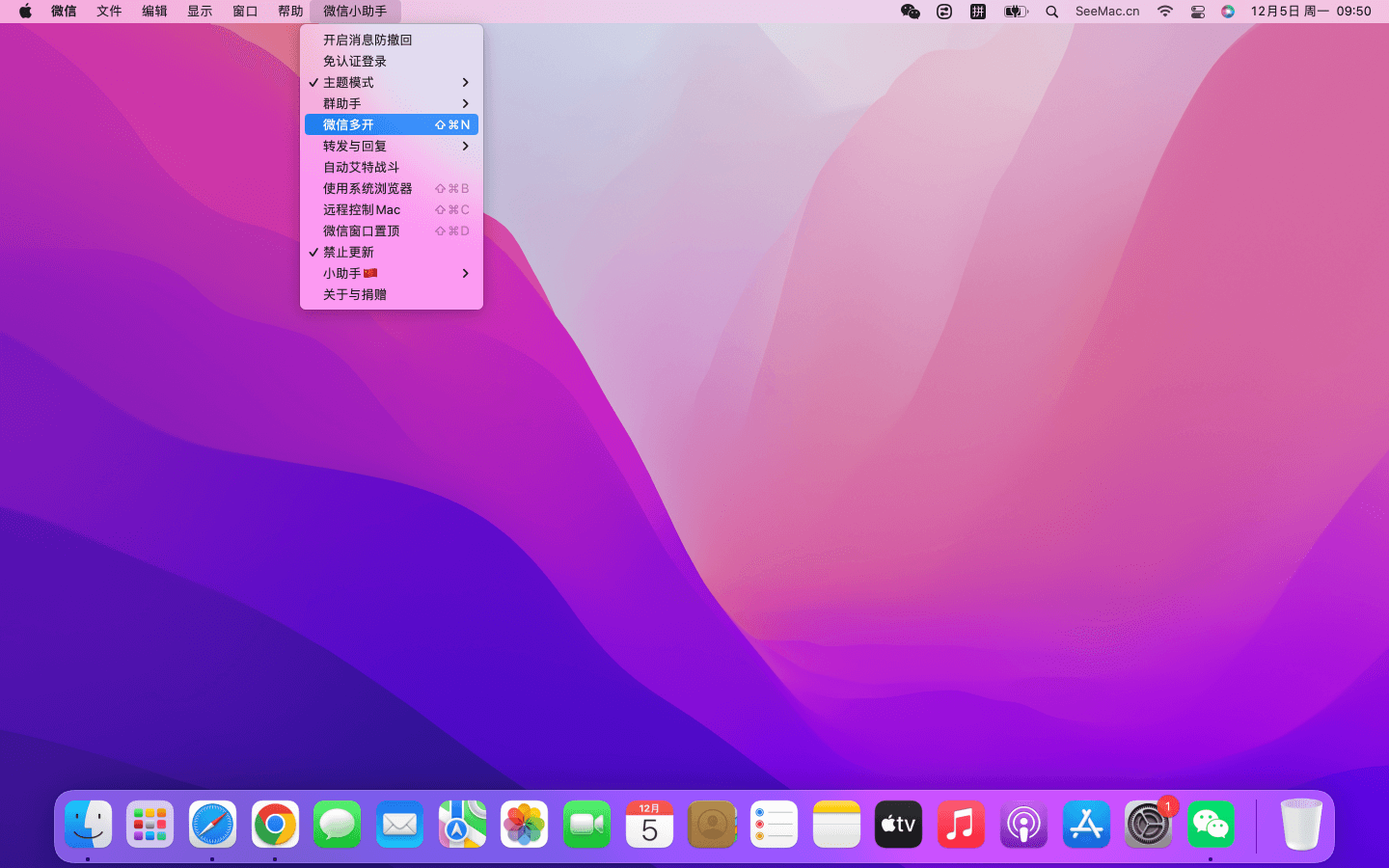Toggle 微信窗口置顶 always on top
Image resolution: width=1389 pixels, height=868 pixels.
pyautogui.click(x=361, y=231)
